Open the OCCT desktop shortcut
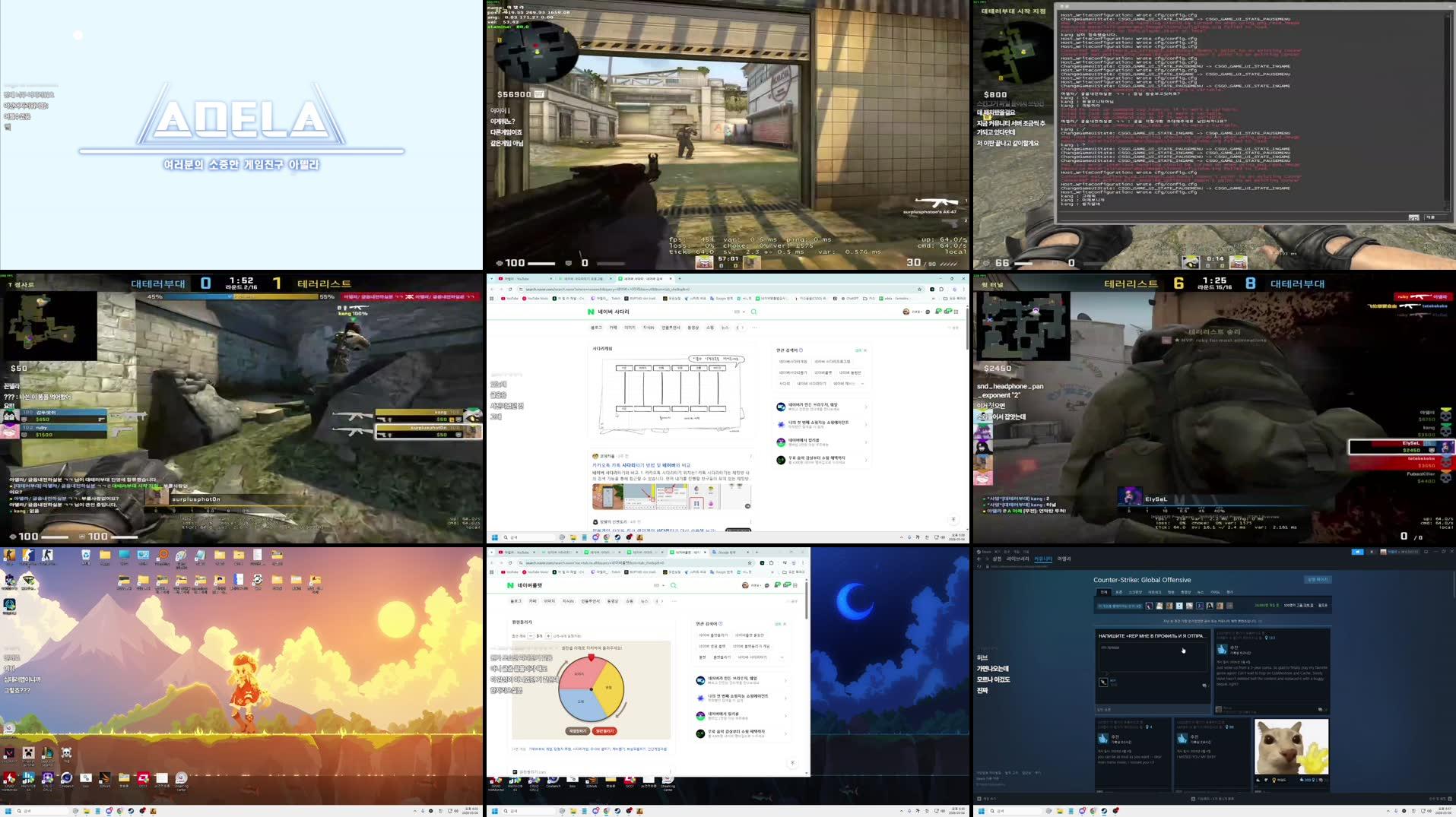The height and width of the screenshot is (817, 1456). [144, 778]
